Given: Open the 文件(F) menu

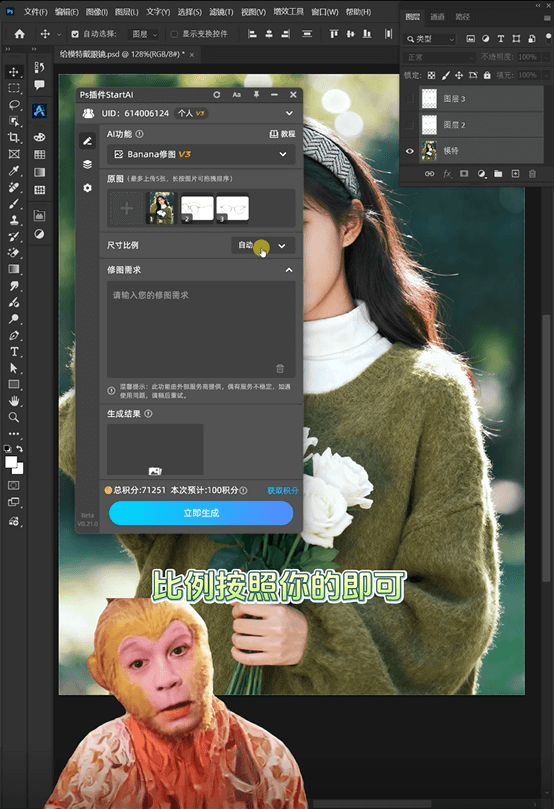Looking at the screenshot, I should [36, 12].
